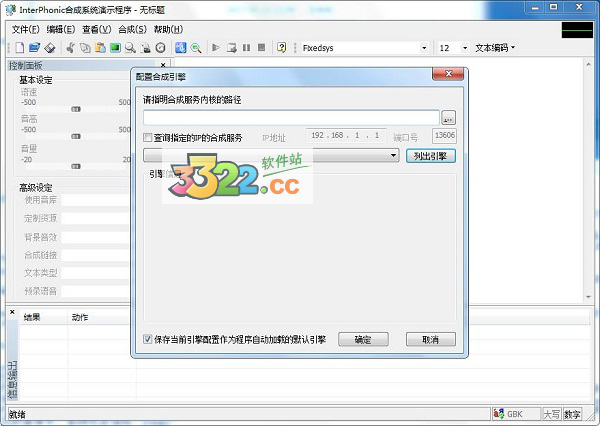Click the 就绪 status bar text
600x426 pixels.
tap(17, 415)
